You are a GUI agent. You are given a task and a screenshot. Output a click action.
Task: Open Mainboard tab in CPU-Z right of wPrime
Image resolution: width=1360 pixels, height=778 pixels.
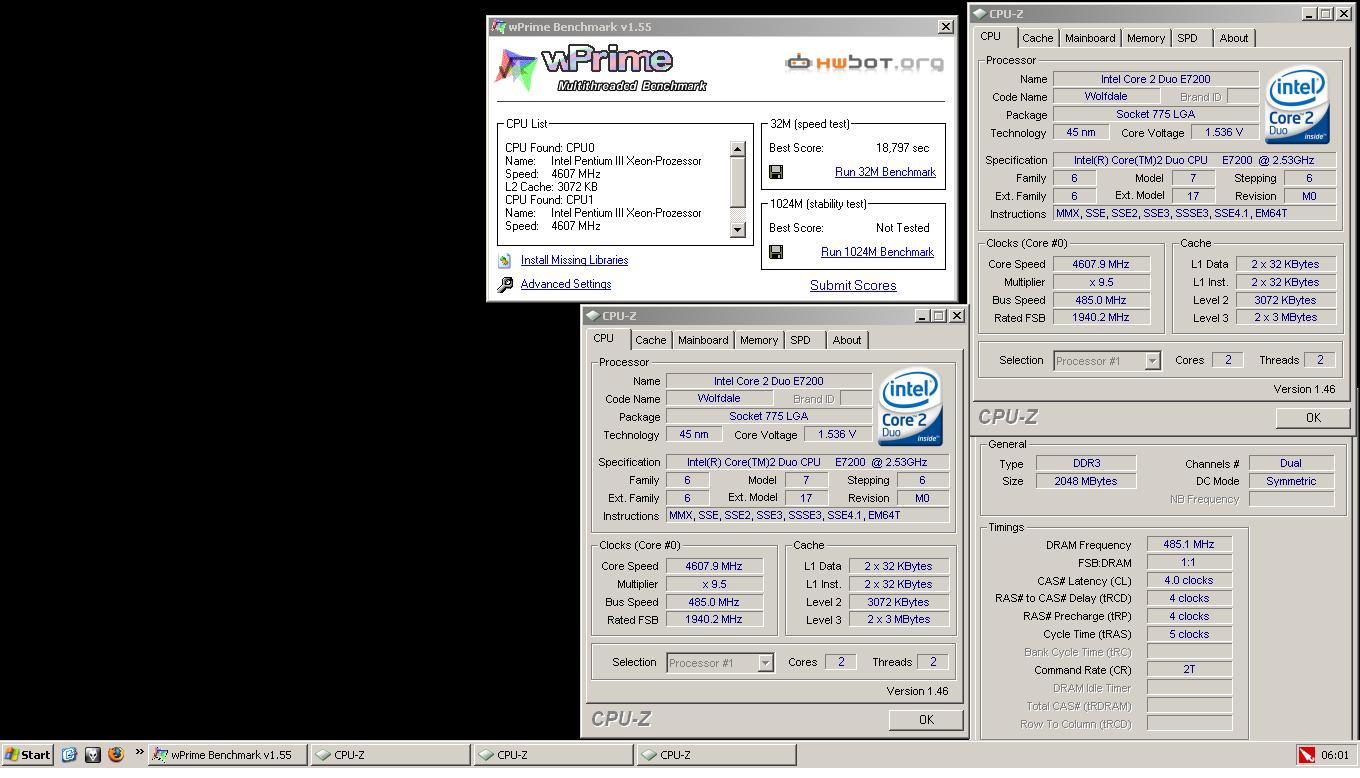tap(1090, 39)
